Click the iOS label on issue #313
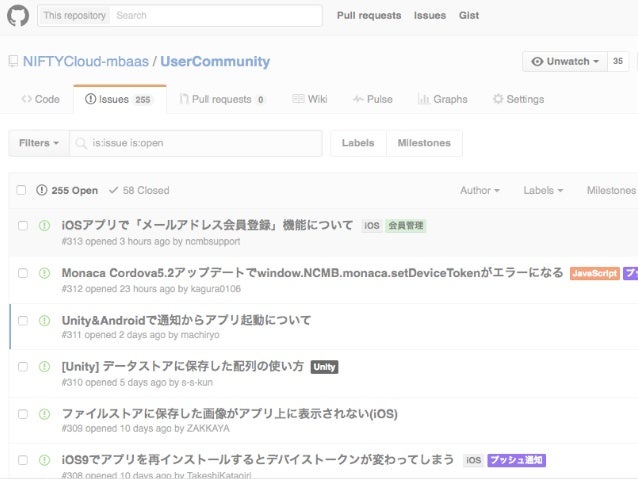 [371, 226]
